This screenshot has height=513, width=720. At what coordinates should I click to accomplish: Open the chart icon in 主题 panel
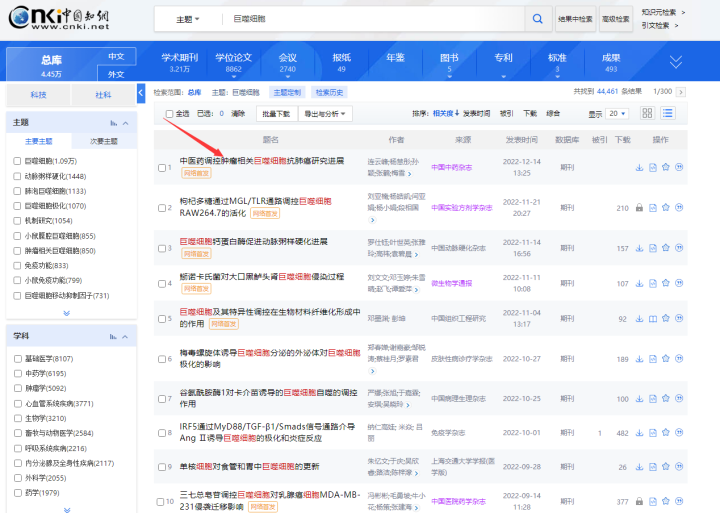114,123
